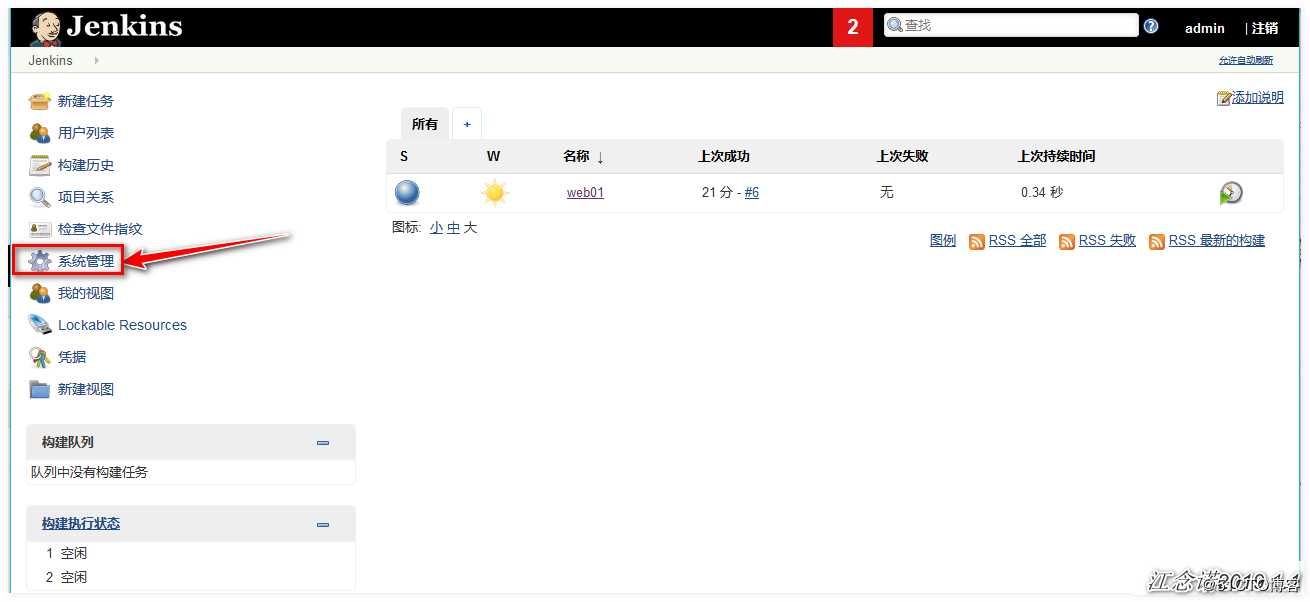Focus the 查找 search box
The width and height of the screenshot is (1310, 602).
click(x=1011, y=26)
